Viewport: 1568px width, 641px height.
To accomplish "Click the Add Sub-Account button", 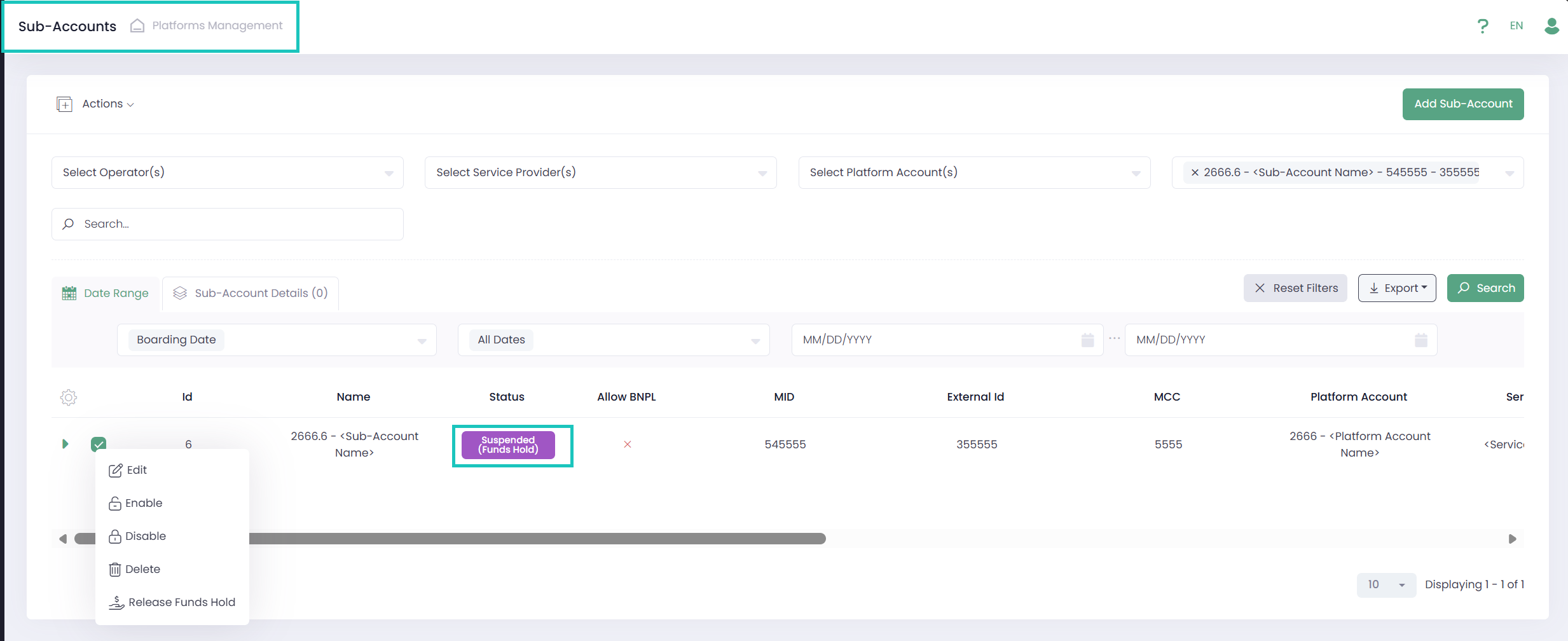I will point(1462,104).
